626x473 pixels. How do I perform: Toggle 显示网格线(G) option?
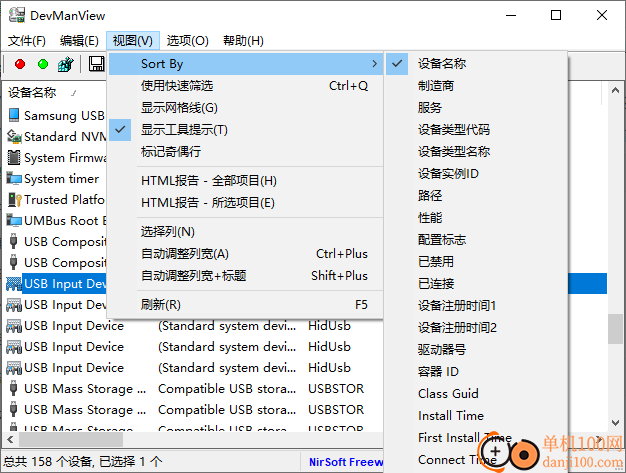(246, 108)
